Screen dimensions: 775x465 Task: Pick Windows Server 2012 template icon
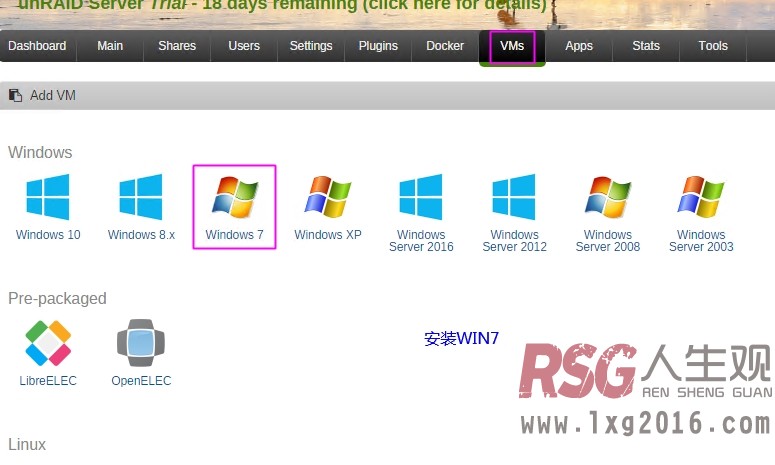[514, 197]
